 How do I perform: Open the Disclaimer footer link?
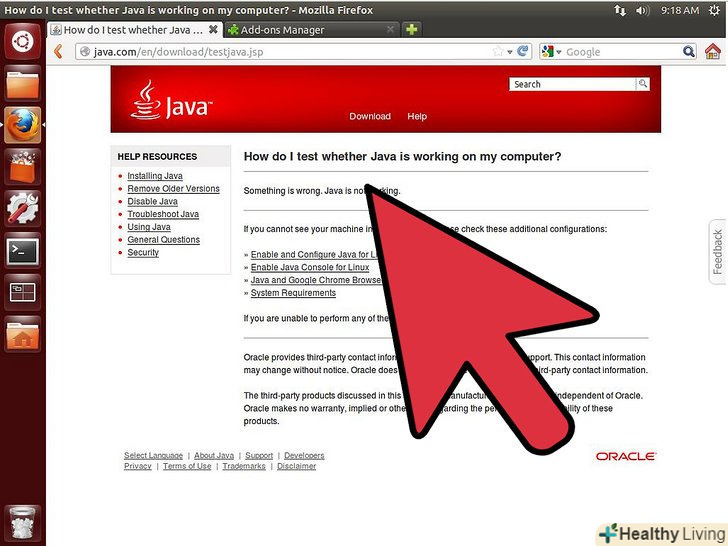coord(296,466)
